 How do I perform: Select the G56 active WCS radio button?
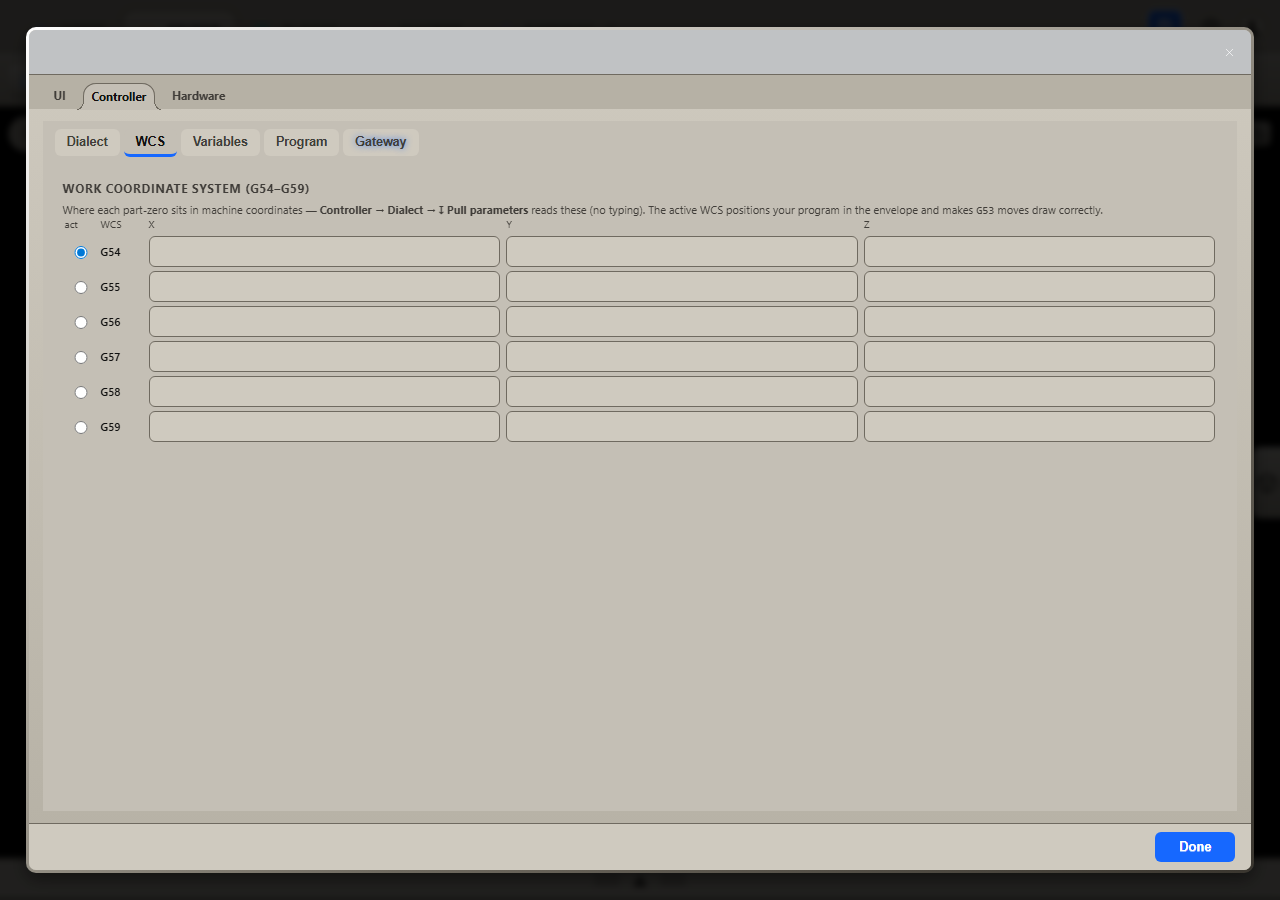(81, 322)
